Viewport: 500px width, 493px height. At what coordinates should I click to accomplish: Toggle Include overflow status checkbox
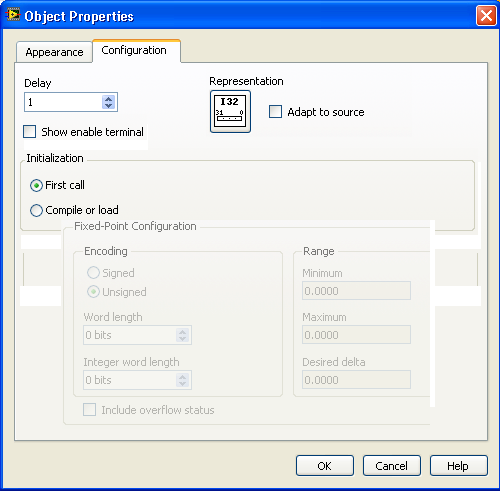[x=89, y=410]
